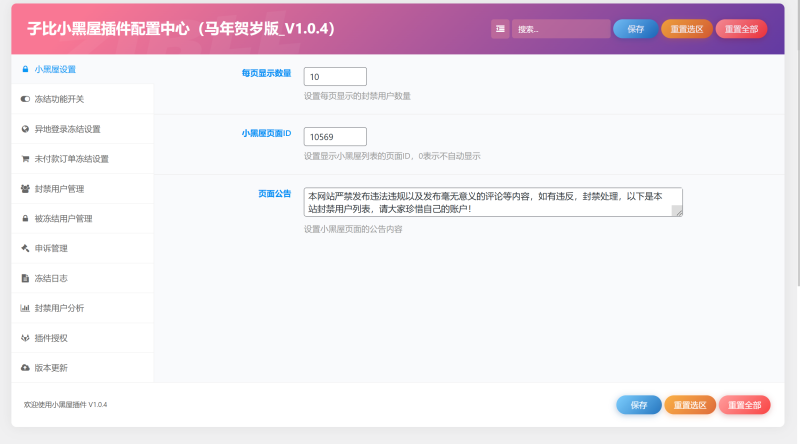Click the expand-all icon next to search
Image resolution: width=800 pixels, height=444 pixels.
[500, 29]
